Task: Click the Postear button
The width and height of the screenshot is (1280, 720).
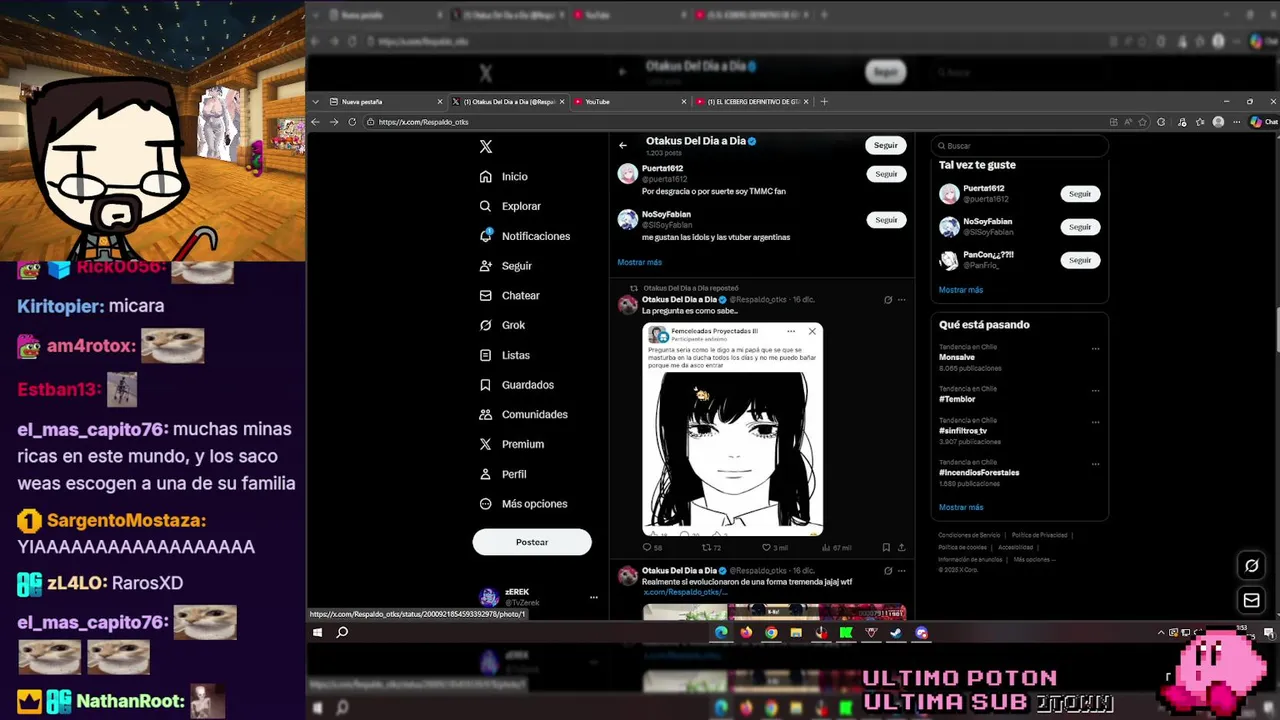Action: click(532, 542)
